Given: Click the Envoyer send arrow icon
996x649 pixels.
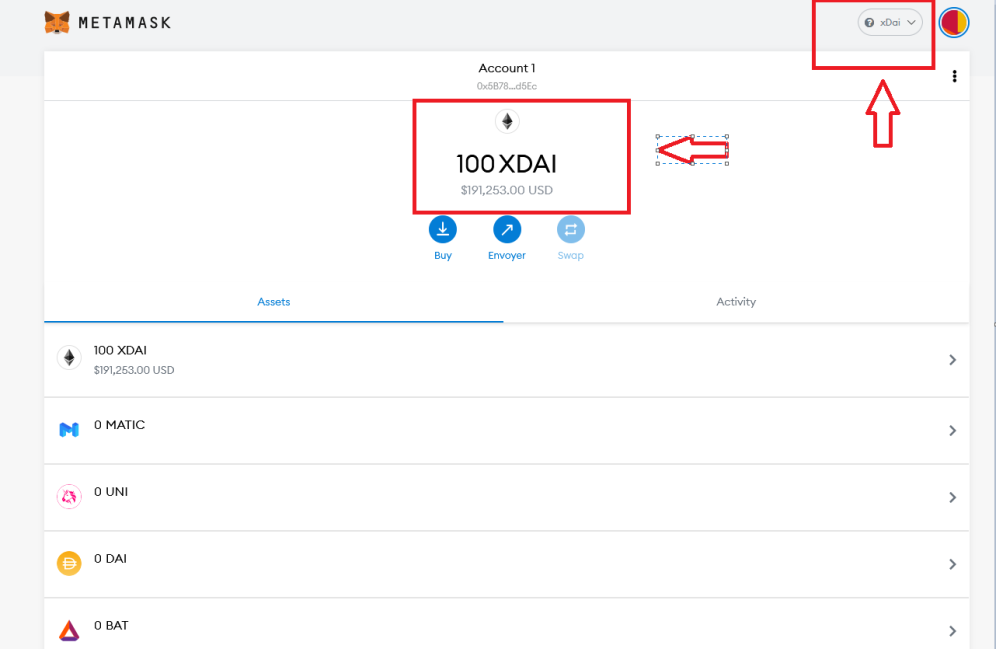Looking at the screenshot, I should 507,229.
